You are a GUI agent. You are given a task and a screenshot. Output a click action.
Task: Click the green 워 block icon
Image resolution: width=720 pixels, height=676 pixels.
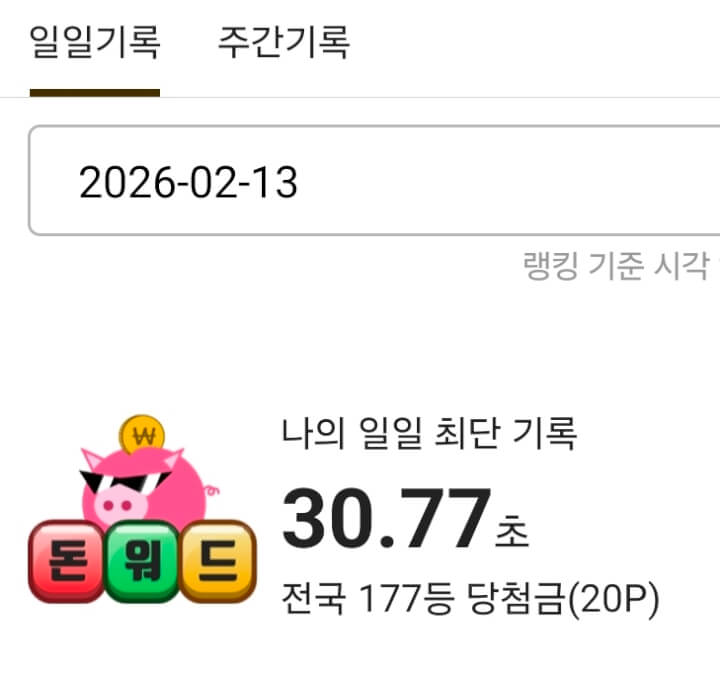pos(142,561)
